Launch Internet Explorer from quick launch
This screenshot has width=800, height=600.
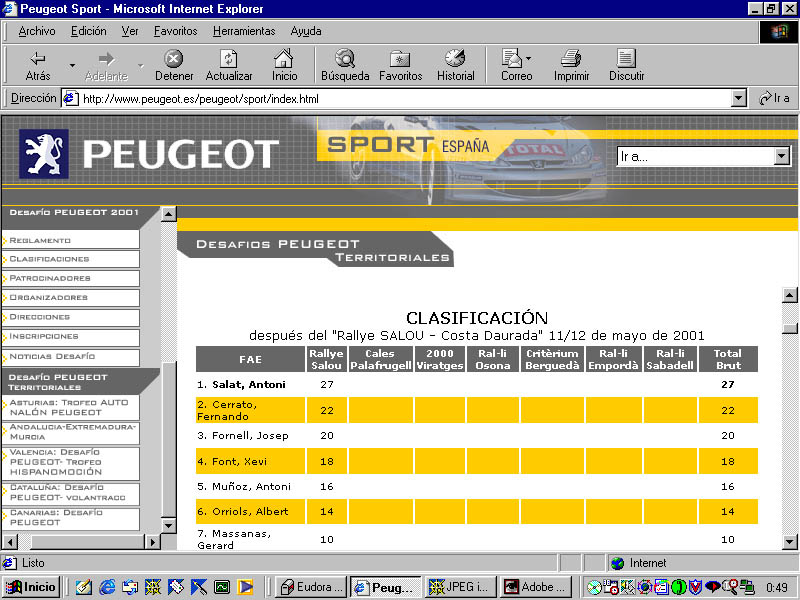(x=107, y=587)
